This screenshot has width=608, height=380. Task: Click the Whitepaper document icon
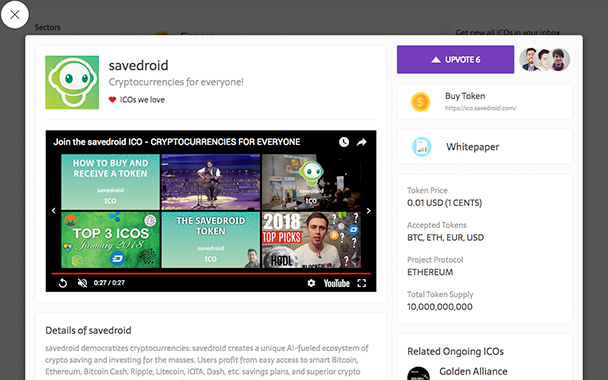coord(421,147)
